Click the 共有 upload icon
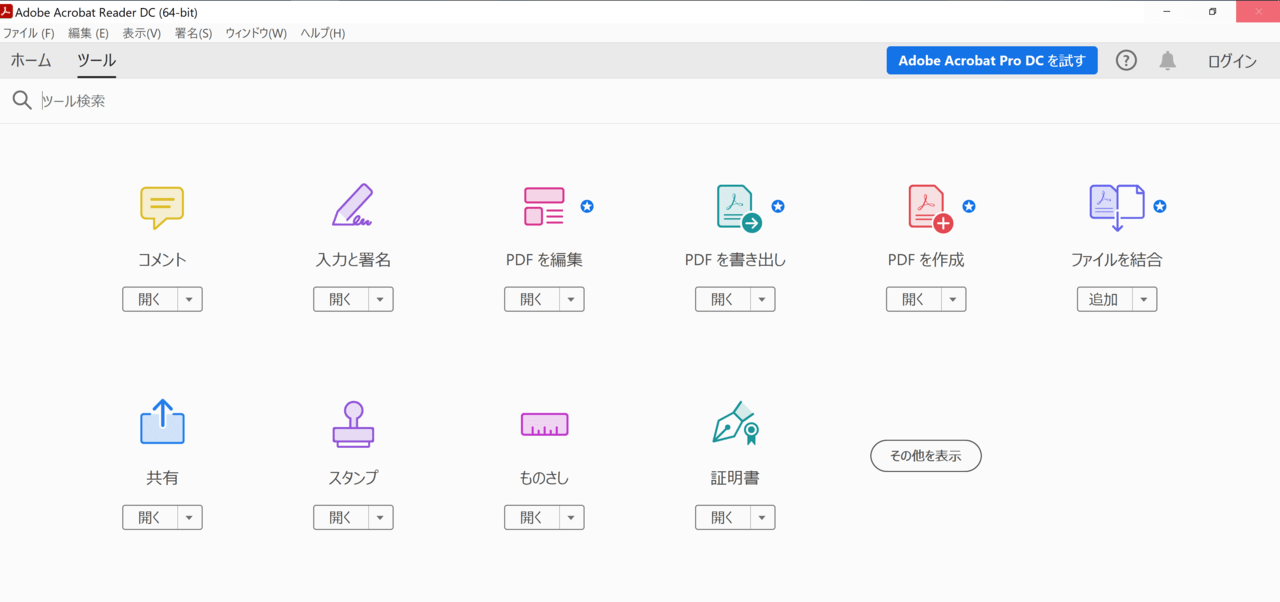Viewport: 1280px width, 602px height. click(162, 422)
